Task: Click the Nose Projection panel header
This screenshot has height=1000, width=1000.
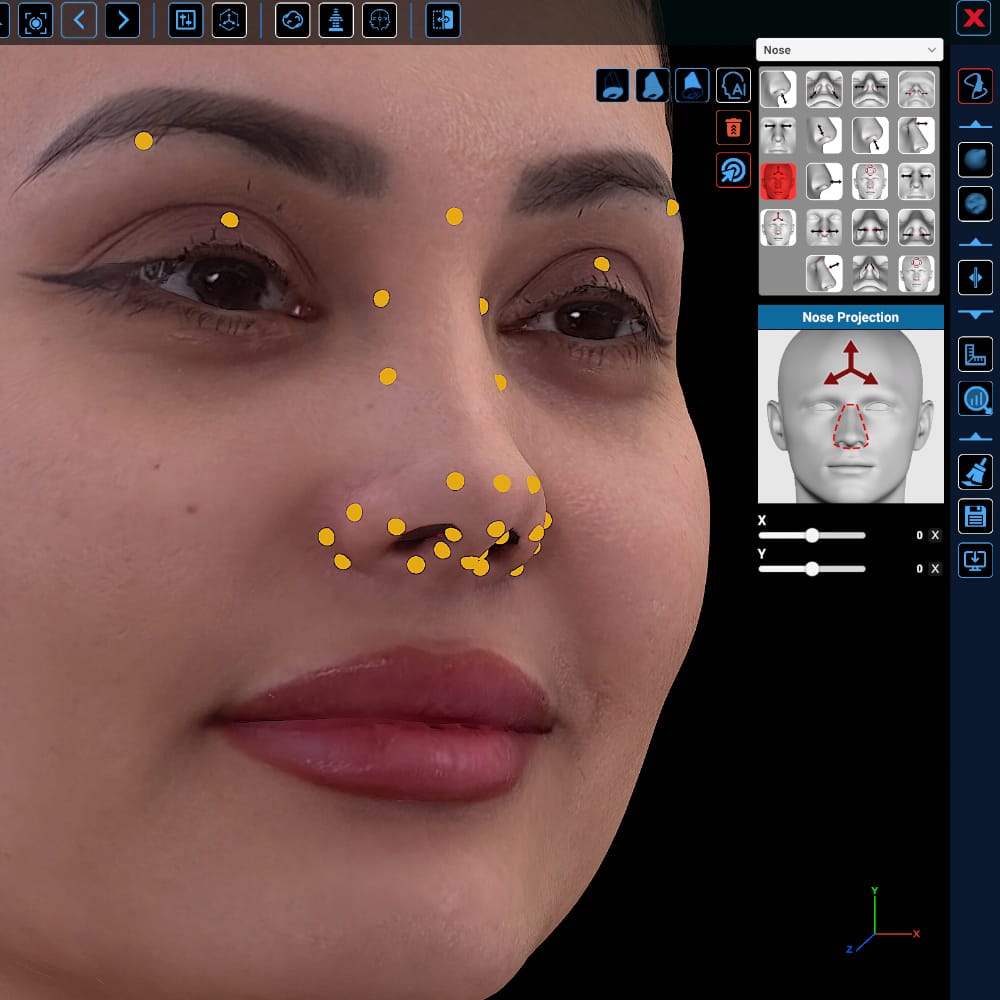Action: [x=849, y=317]
